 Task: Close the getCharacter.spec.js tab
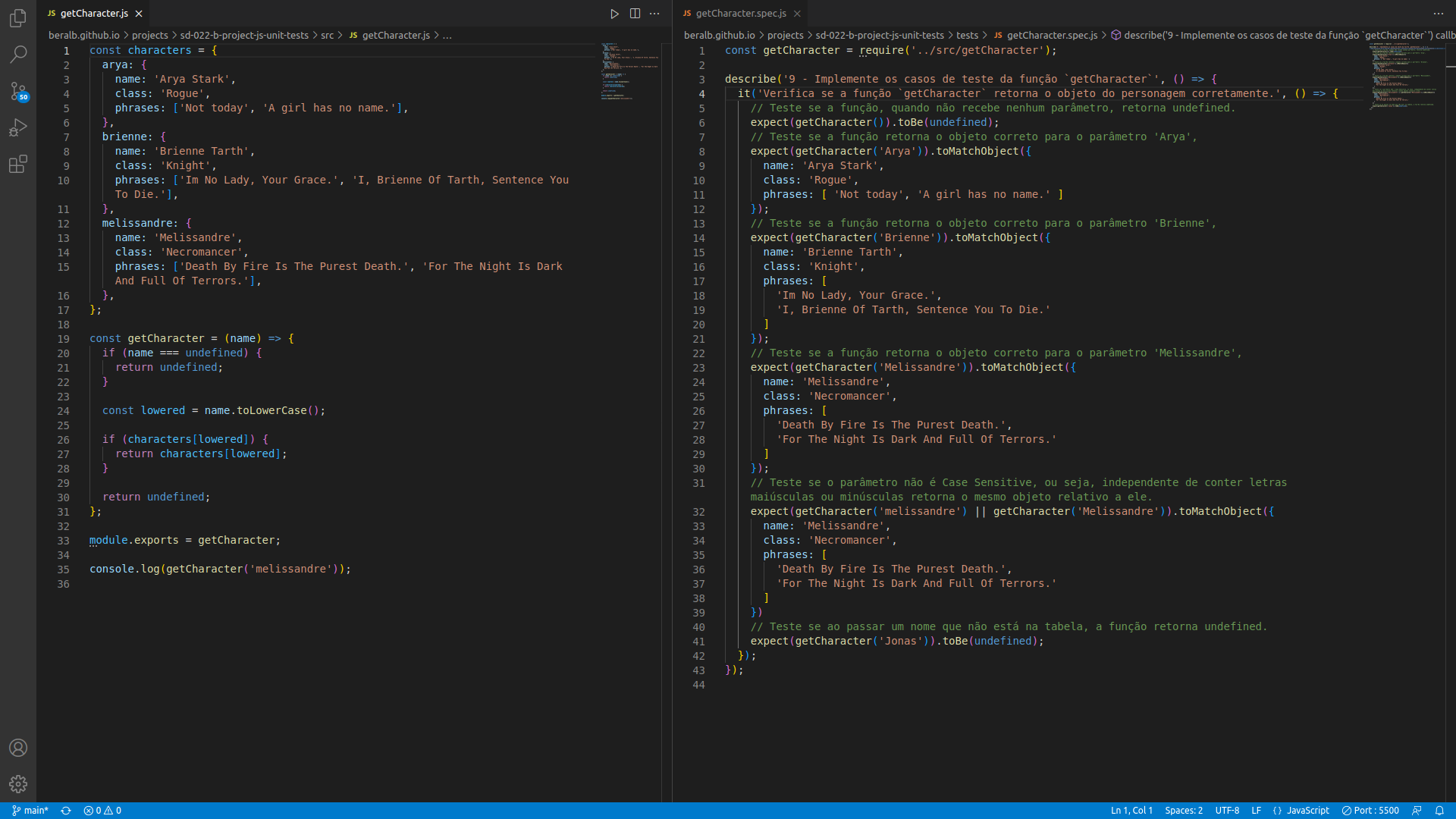797,14
